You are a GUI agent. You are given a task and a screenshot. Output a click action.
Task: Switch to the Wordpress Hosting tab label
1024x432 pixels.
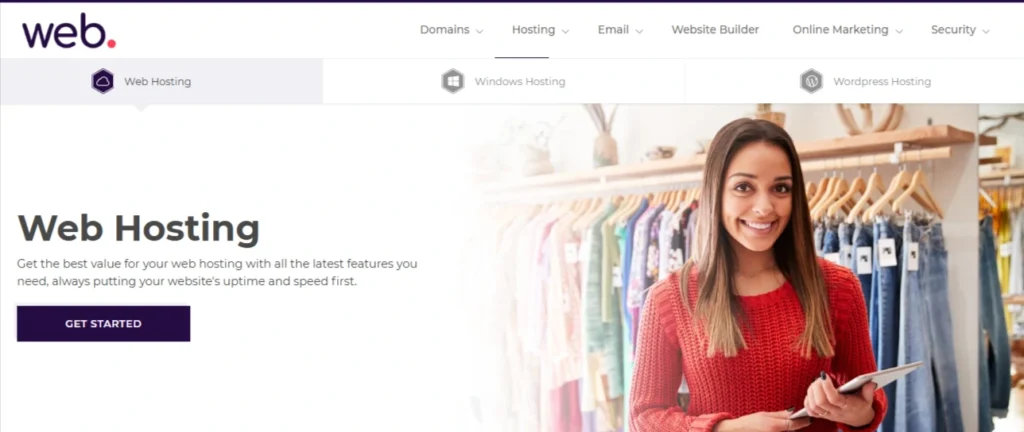[x=882, y=82]
